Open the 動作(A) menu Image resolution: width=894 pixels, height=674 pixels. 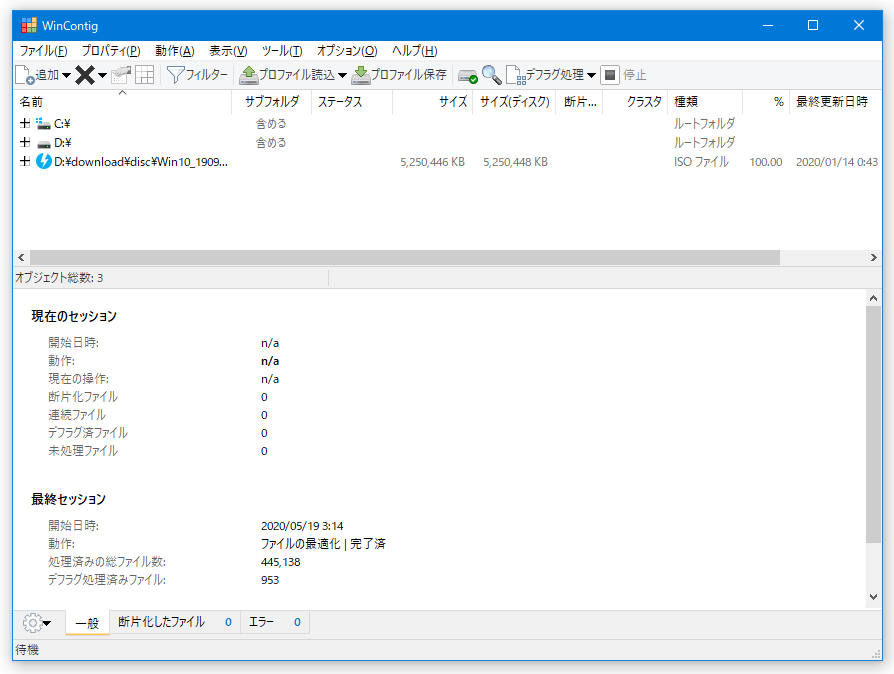coord(174,51)
